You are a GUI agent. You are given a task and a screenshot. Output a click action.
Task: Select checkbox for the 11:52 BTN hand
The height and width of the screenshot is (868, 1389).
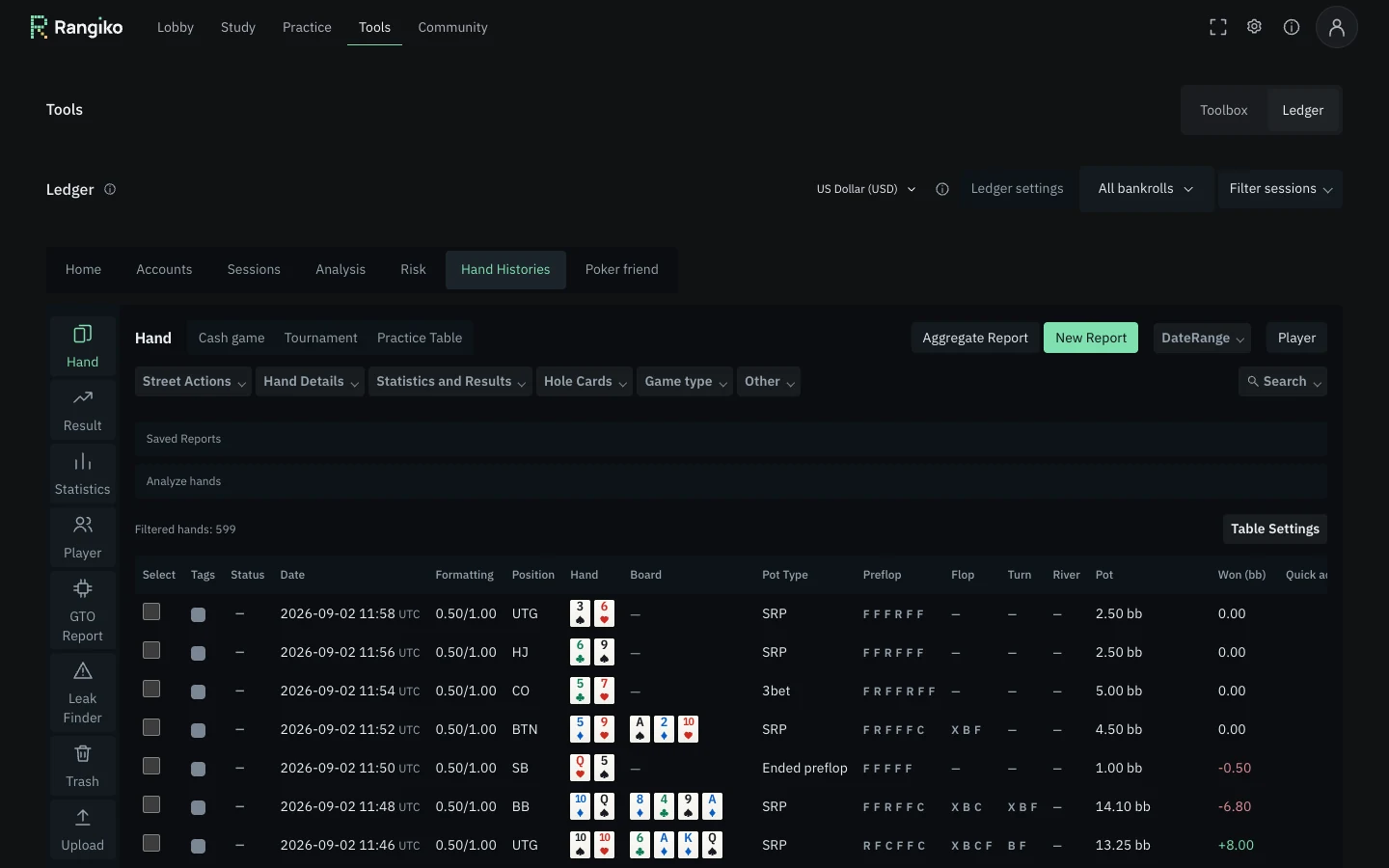pos(151,727)
